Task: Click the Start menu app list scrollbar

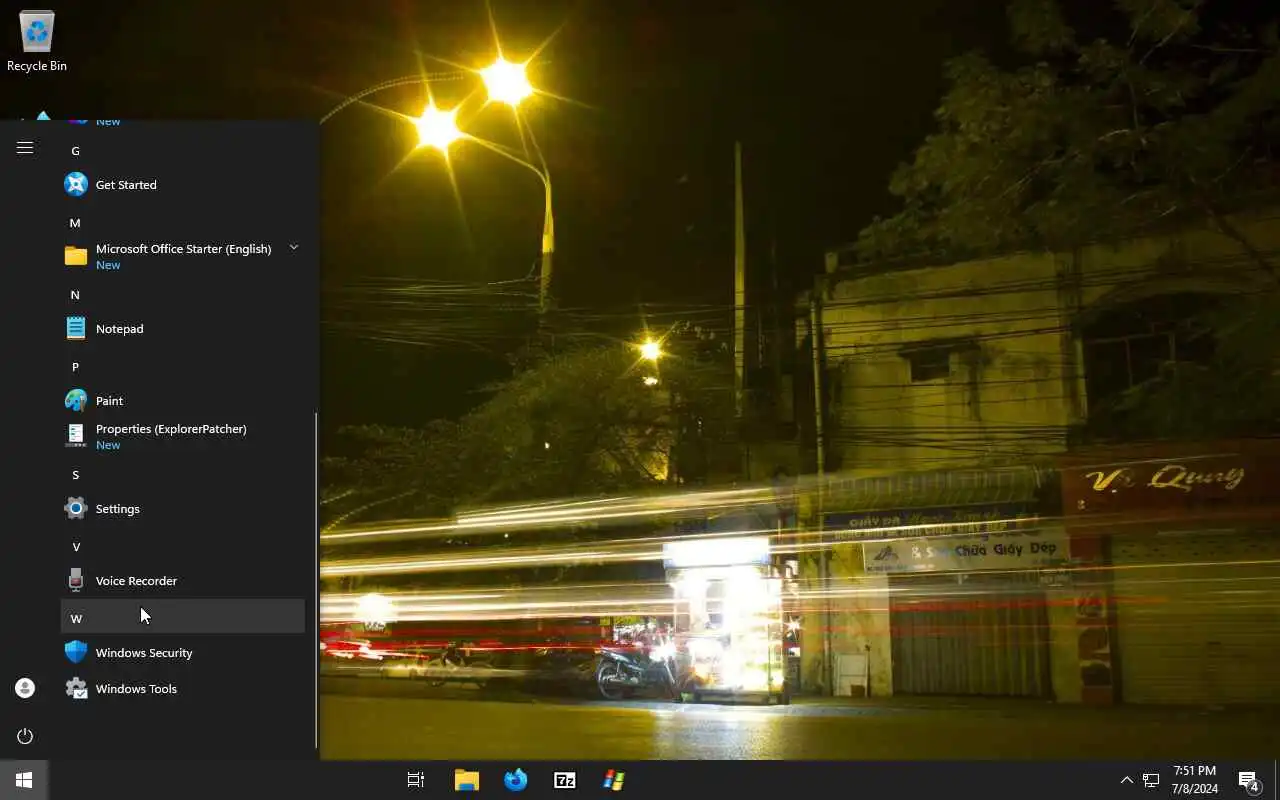Action: [x=316, y=580]
